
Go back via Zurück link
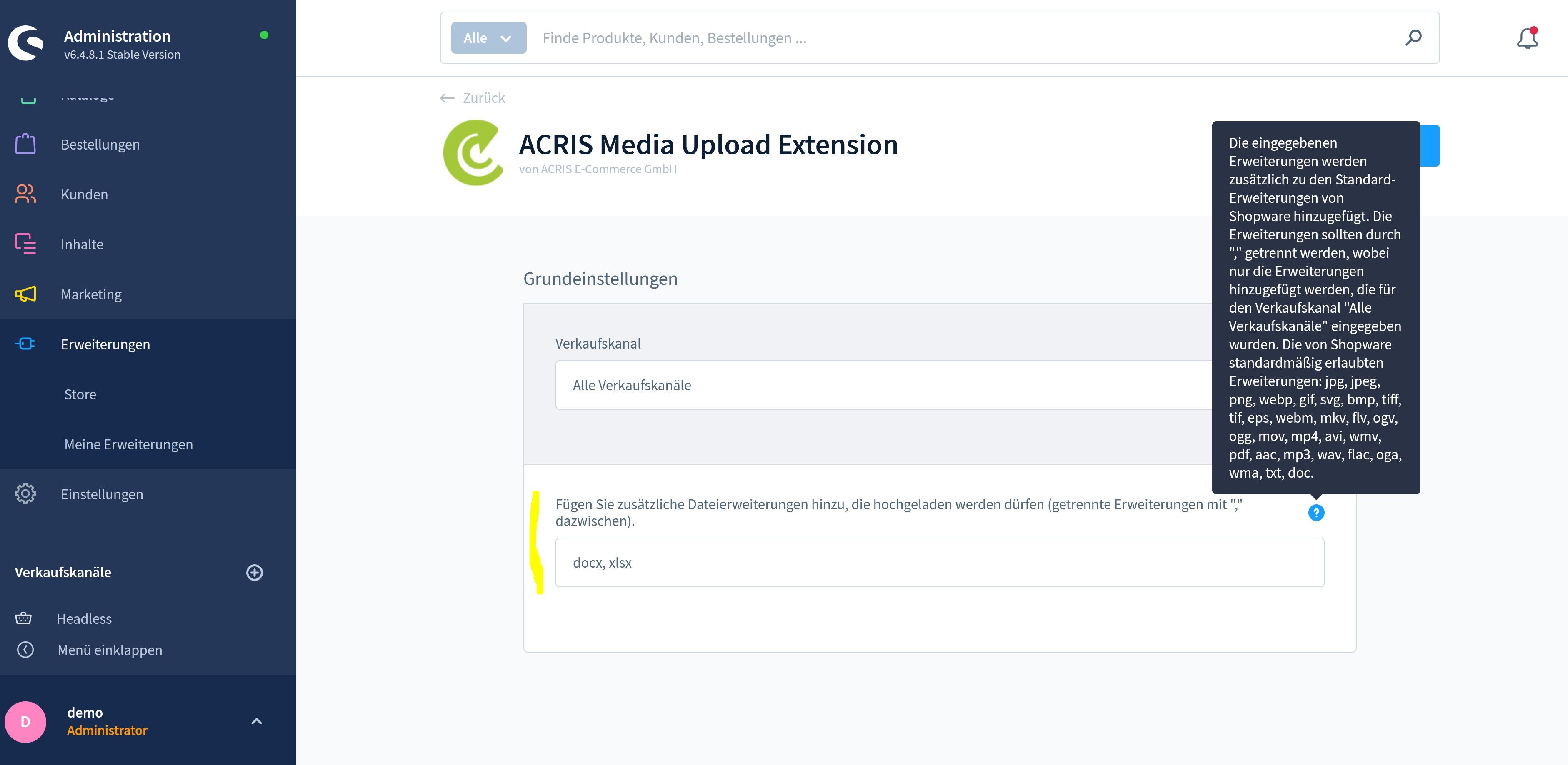pos(484,98)
